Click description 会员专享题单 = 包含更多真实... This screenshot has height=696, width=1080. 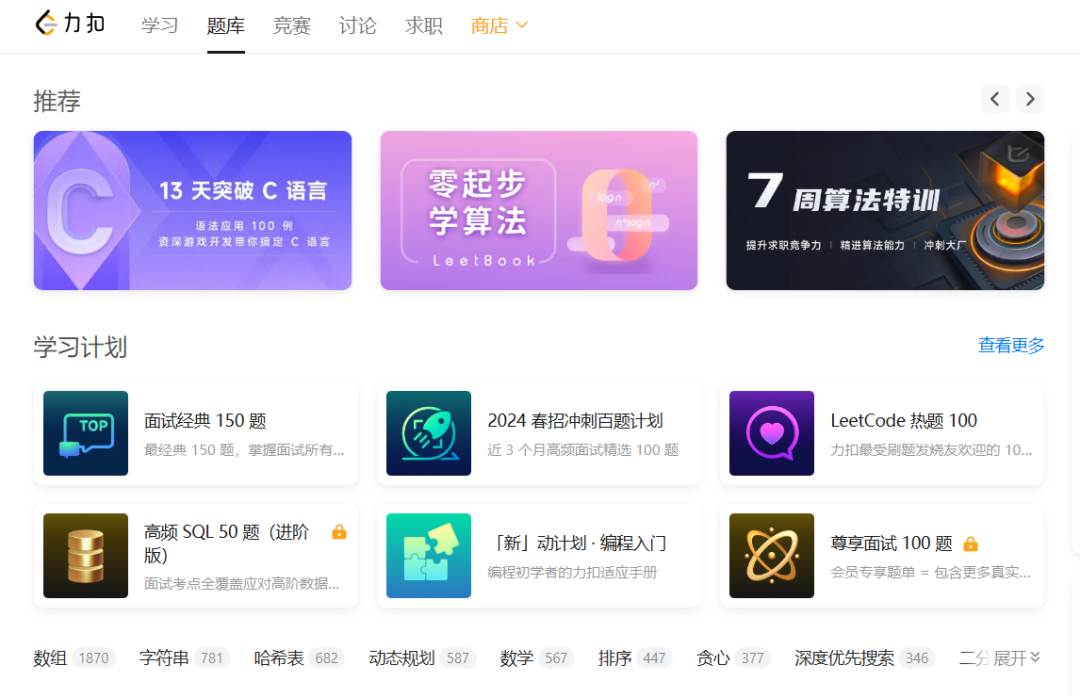click(x=931, y=573)
